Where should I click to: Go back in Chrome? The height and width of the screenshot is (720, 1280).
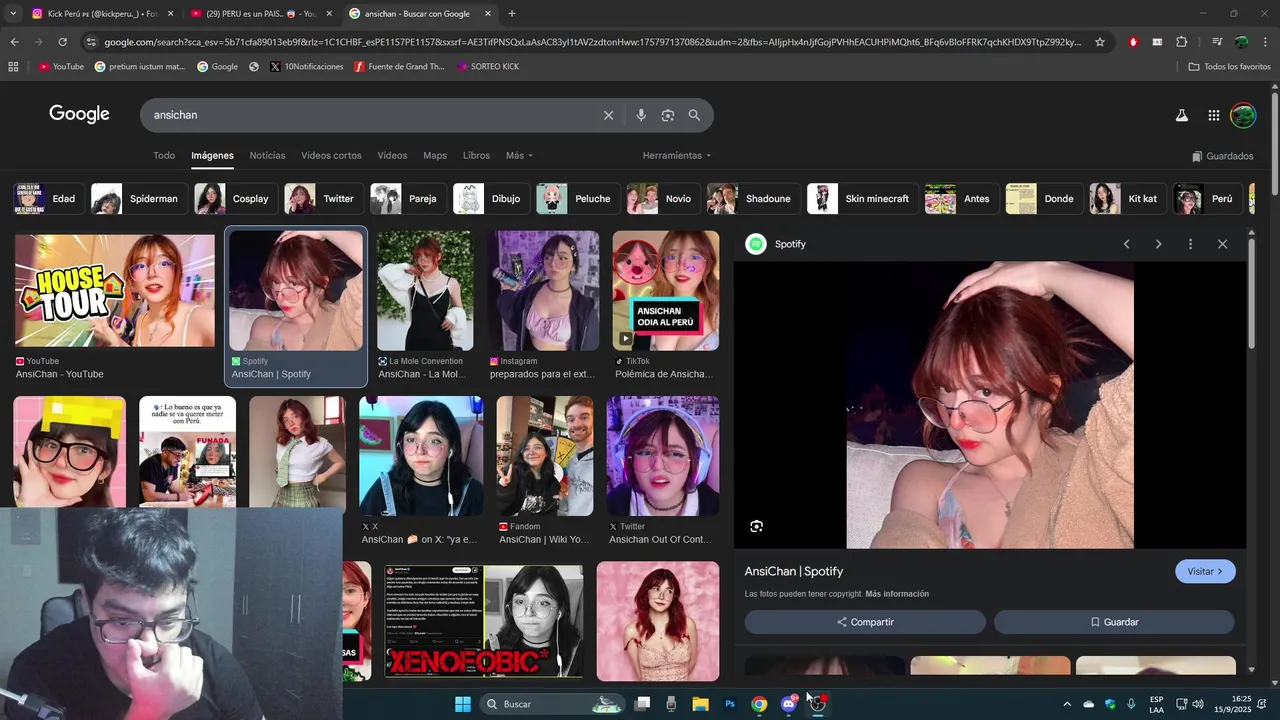click(x=14, y=42)
